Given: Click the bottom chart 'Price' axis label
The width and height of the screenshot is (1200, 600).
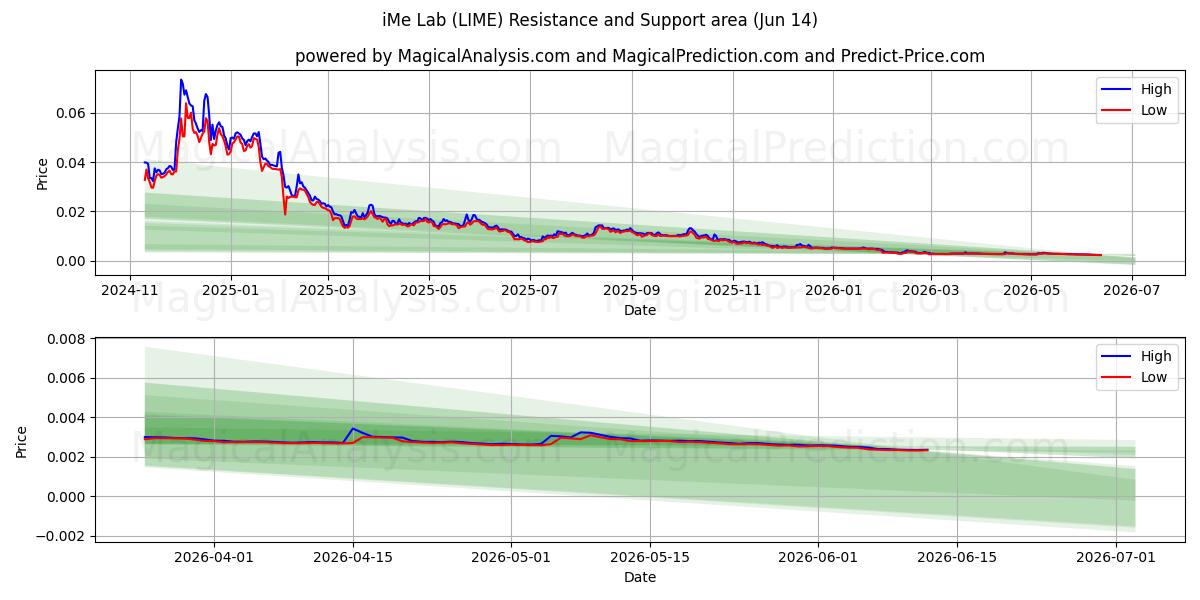Looking at the screenshot, I should pos(22,440).
